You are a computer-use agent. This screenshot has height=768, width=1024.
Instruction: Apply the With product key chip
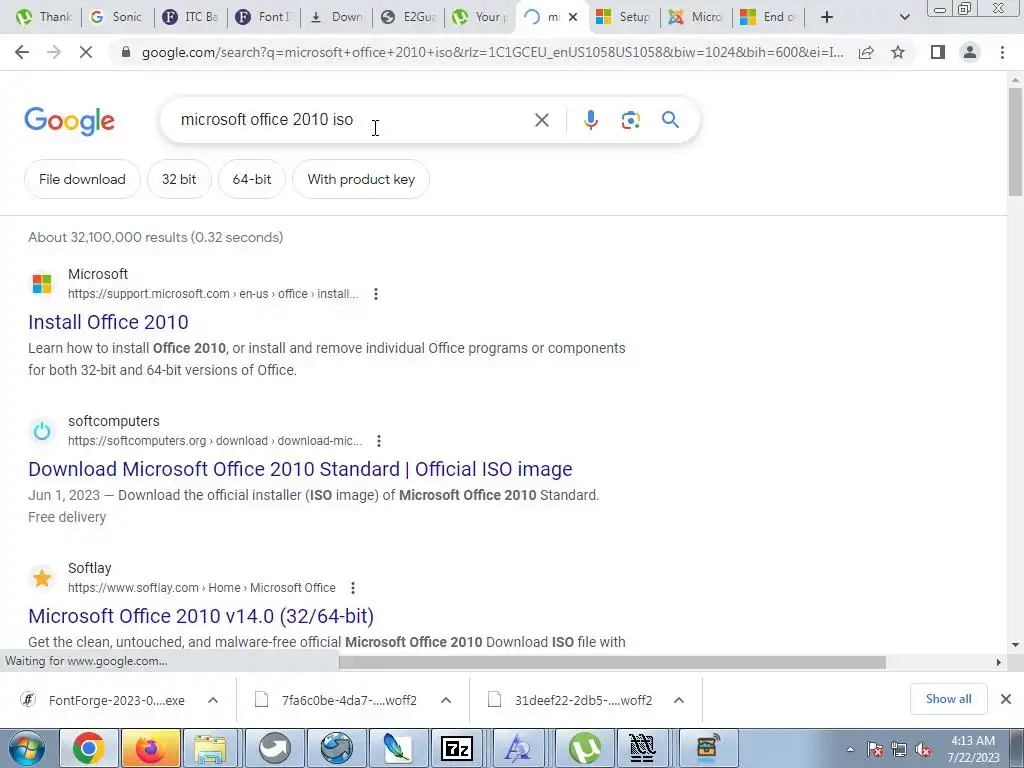pyautogui.click(x=361, y=179)
